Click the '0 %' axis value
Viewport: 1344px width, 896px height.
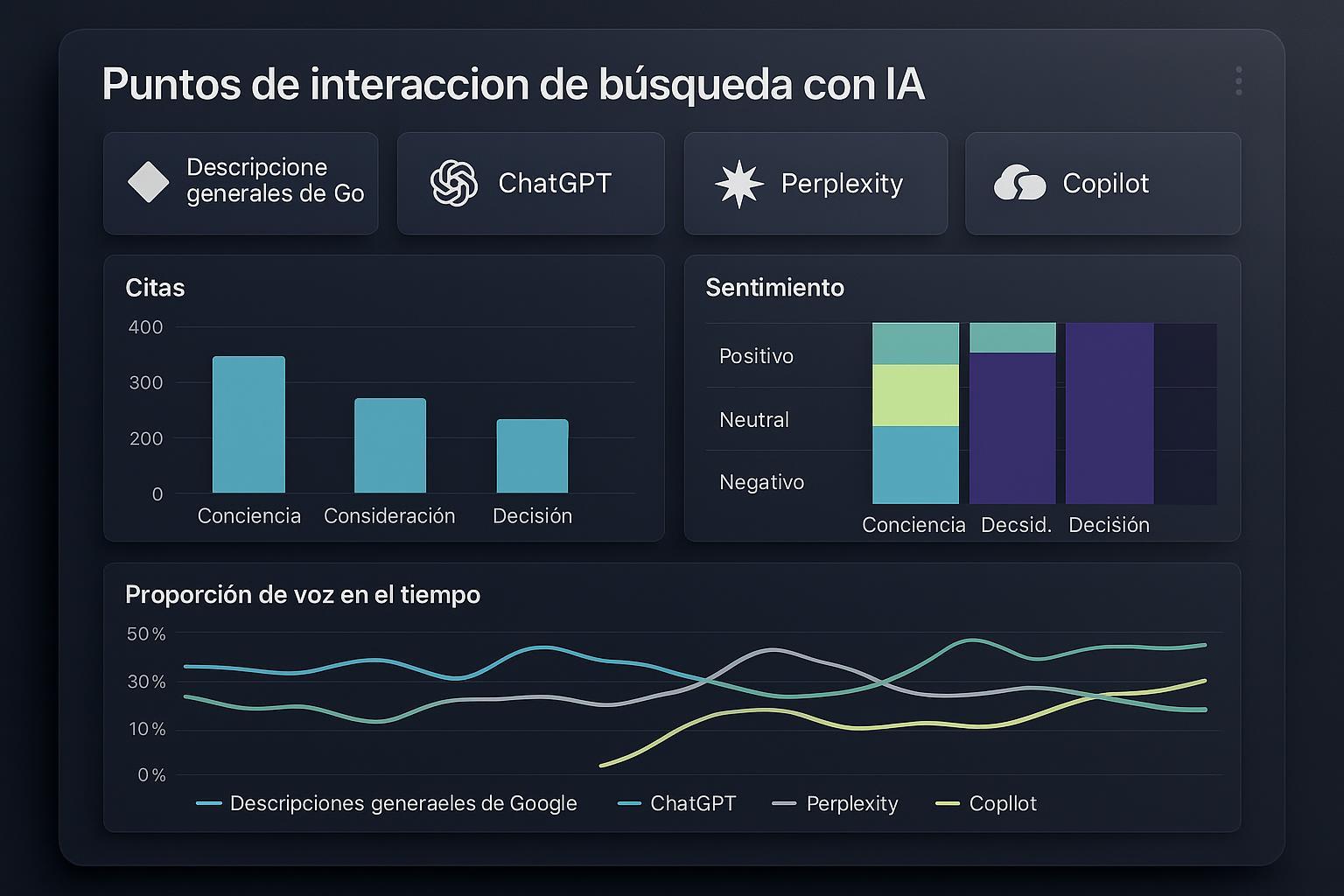click(x=151, y=775)
